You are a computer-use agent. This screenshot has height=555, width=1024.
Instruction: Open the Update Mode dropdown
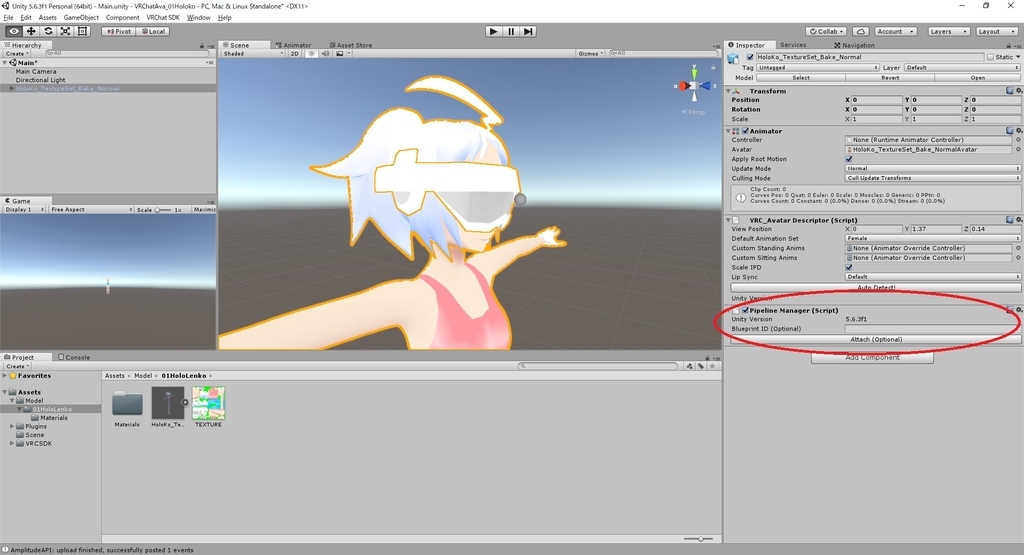[x=932, y=168]
